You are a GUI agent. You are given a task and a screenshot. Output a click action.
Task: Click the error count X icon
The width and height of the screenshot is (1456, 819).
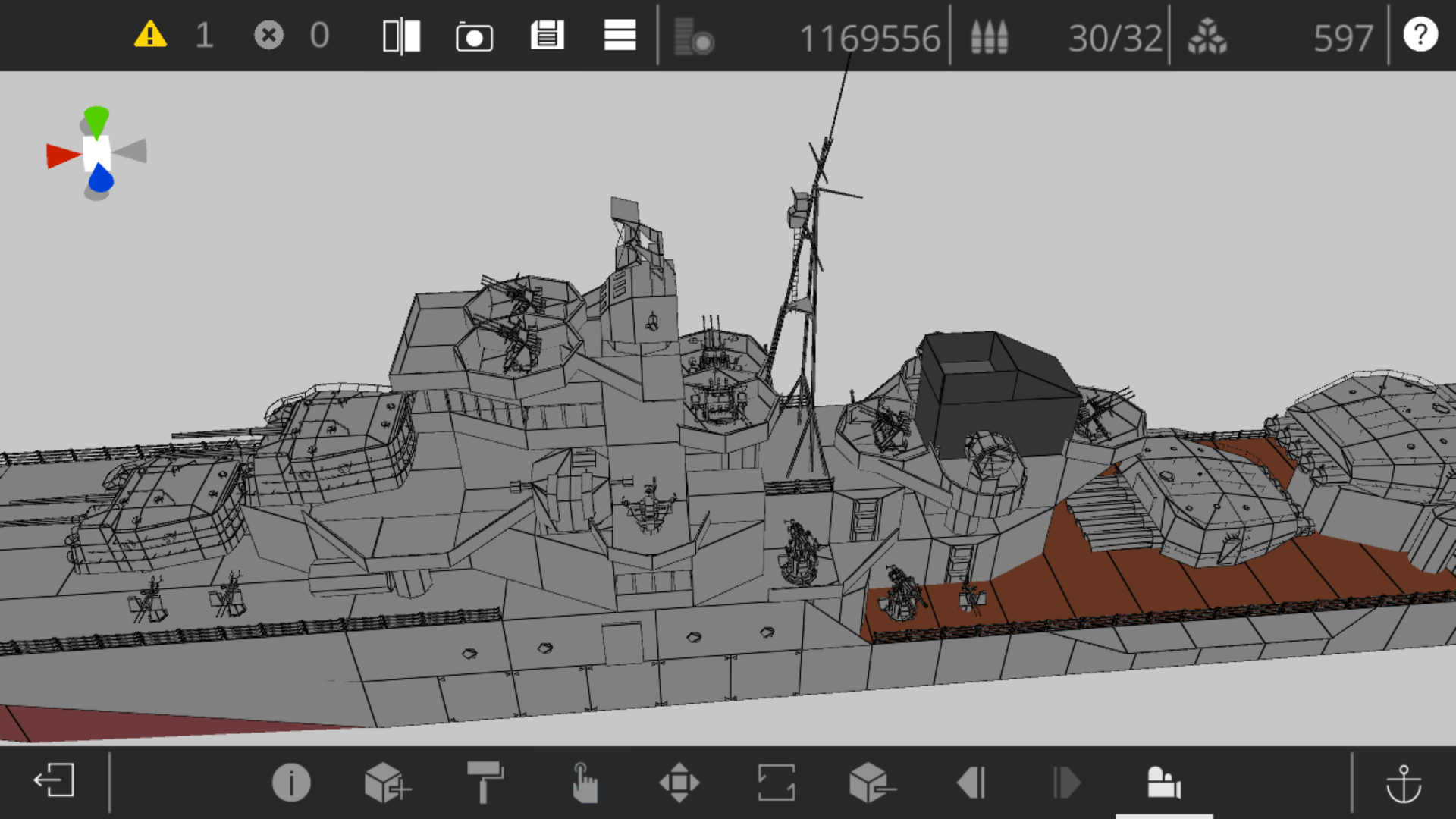point(268,35)
